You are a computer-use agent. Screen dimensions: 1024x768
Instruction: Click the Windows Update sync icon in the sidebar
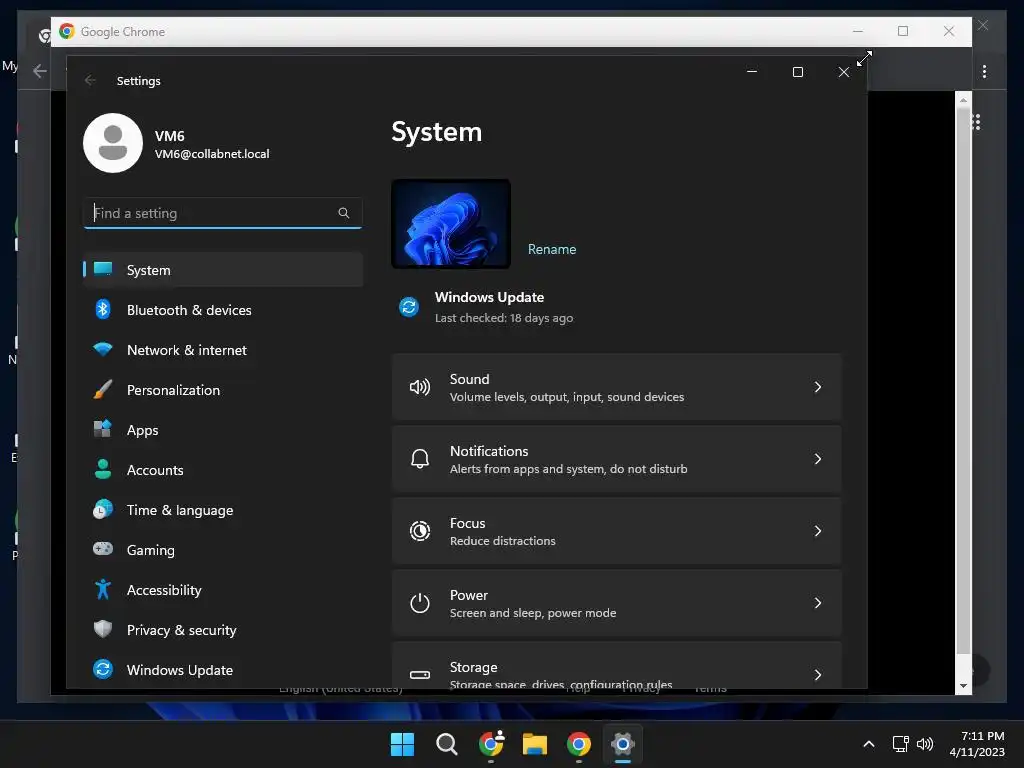pyautogui.click(x=103, y=669)
